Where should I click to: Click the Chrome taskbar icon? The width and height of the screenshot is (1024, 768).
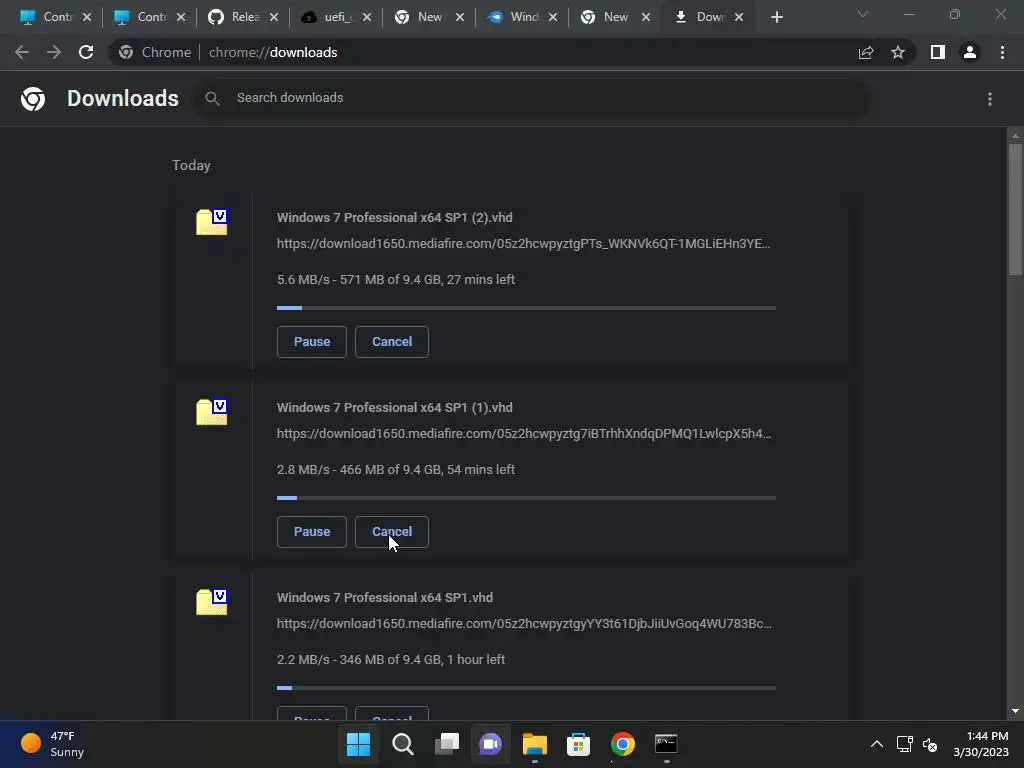pyautogui.click(x=622, y=744)
